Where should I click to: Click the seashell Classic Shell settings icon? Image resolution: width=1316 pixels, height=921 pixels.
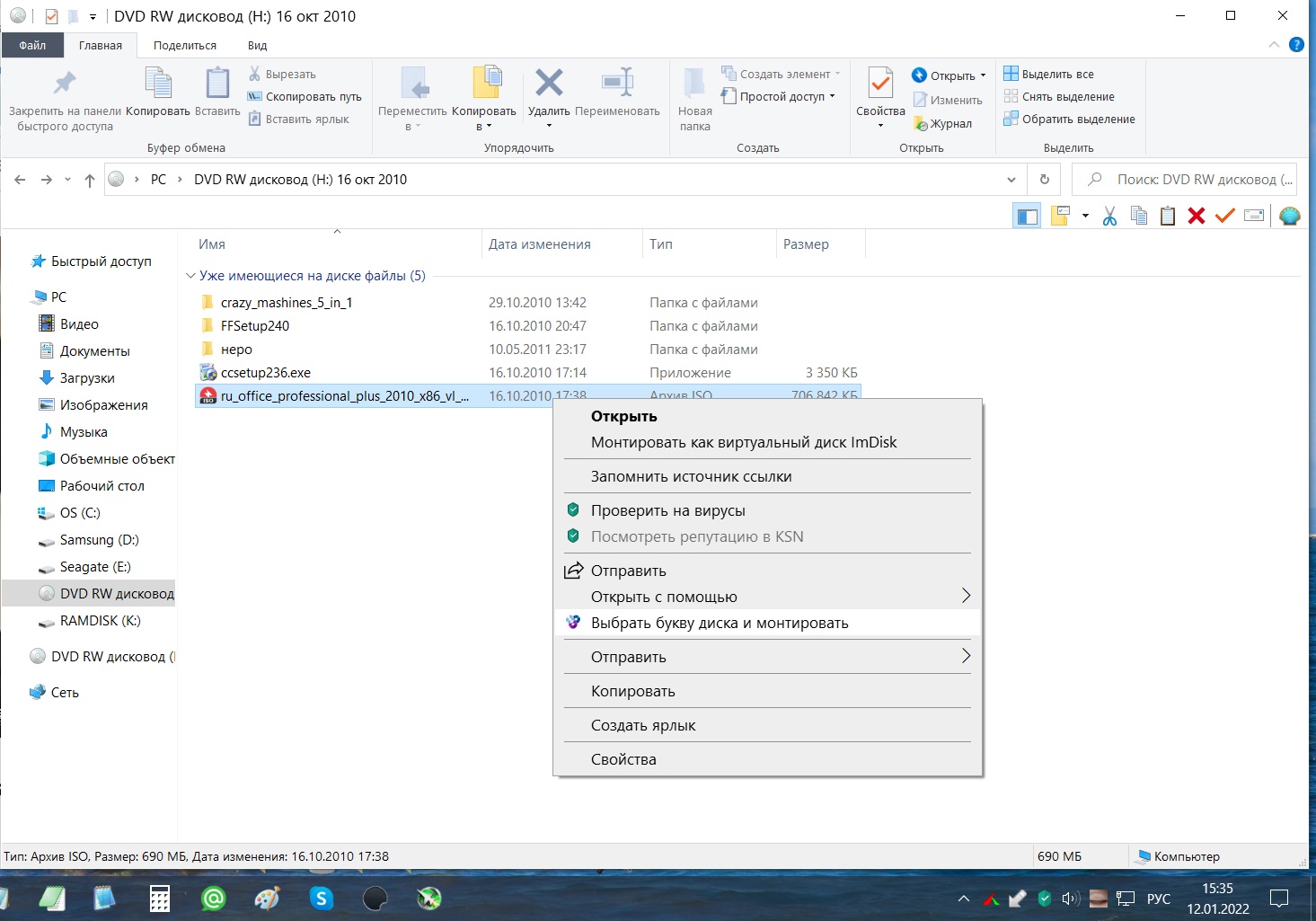1290,216
